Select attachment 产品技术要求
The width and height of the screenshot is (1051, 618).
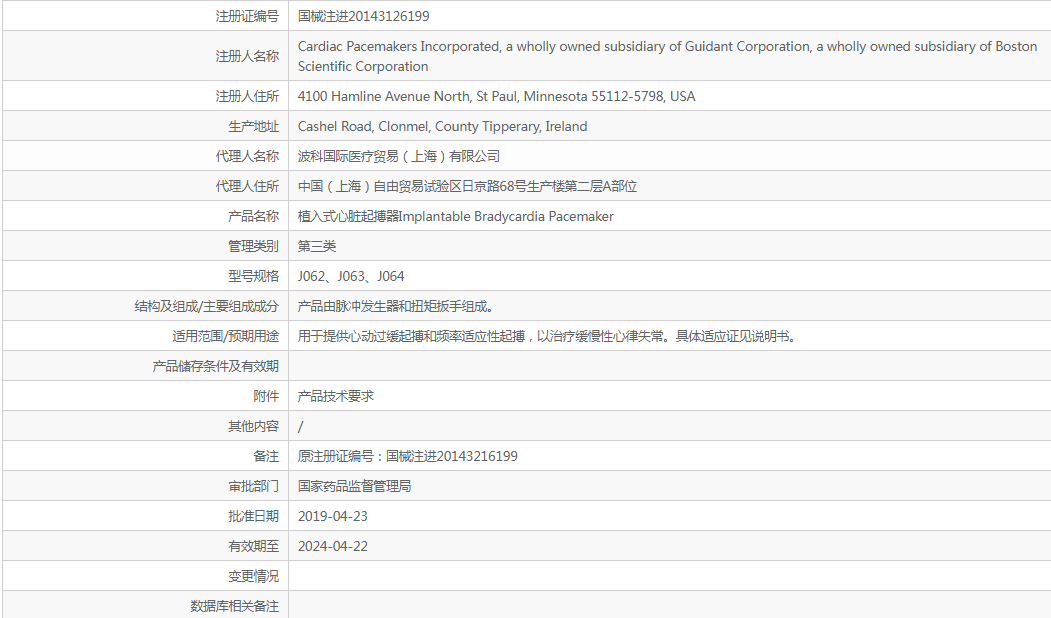point(336,396)
